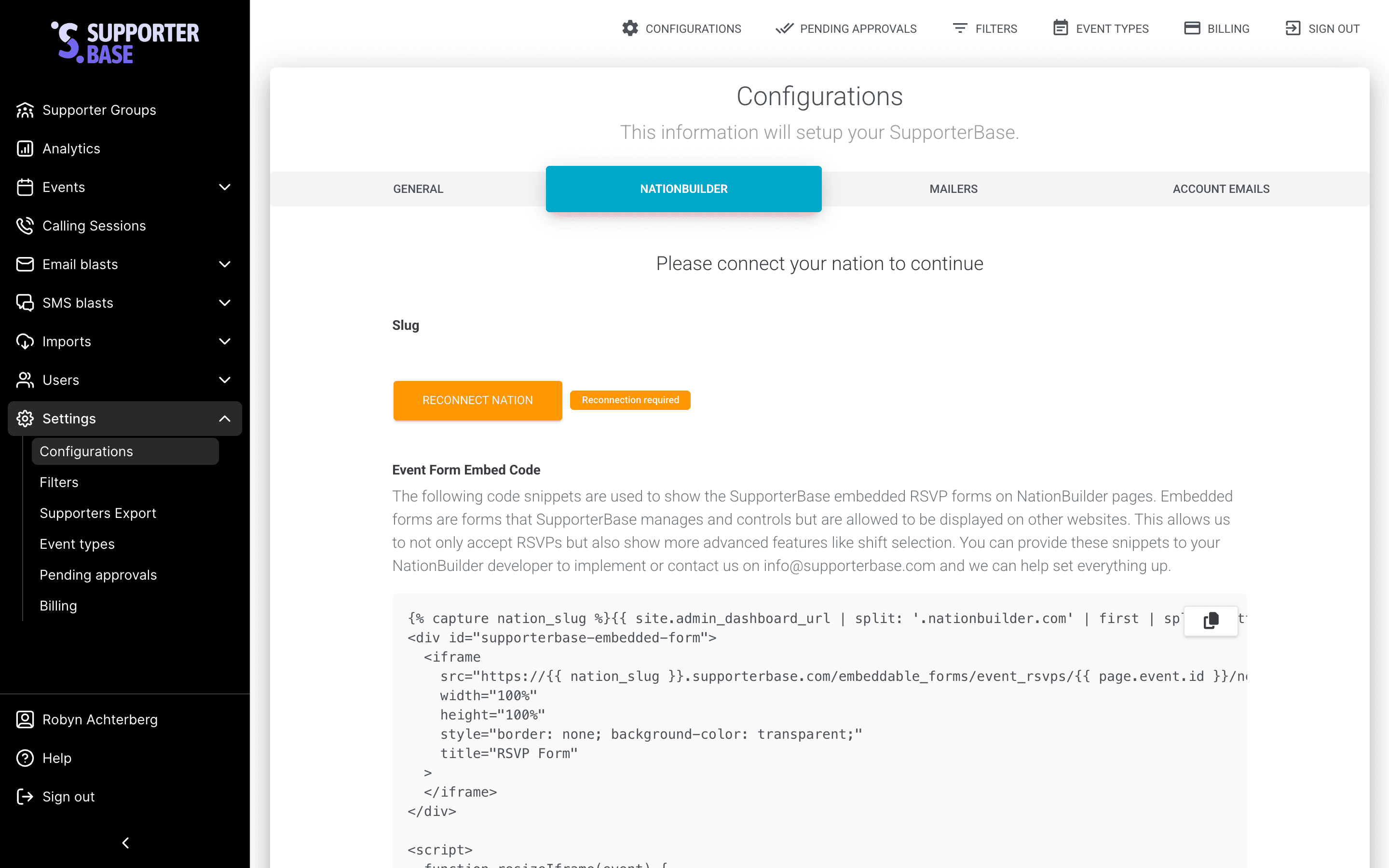The height and width of the screenshot is (868, 1389).
Task: Click the Email blasts menu label
Action: [x=81, y=264]
